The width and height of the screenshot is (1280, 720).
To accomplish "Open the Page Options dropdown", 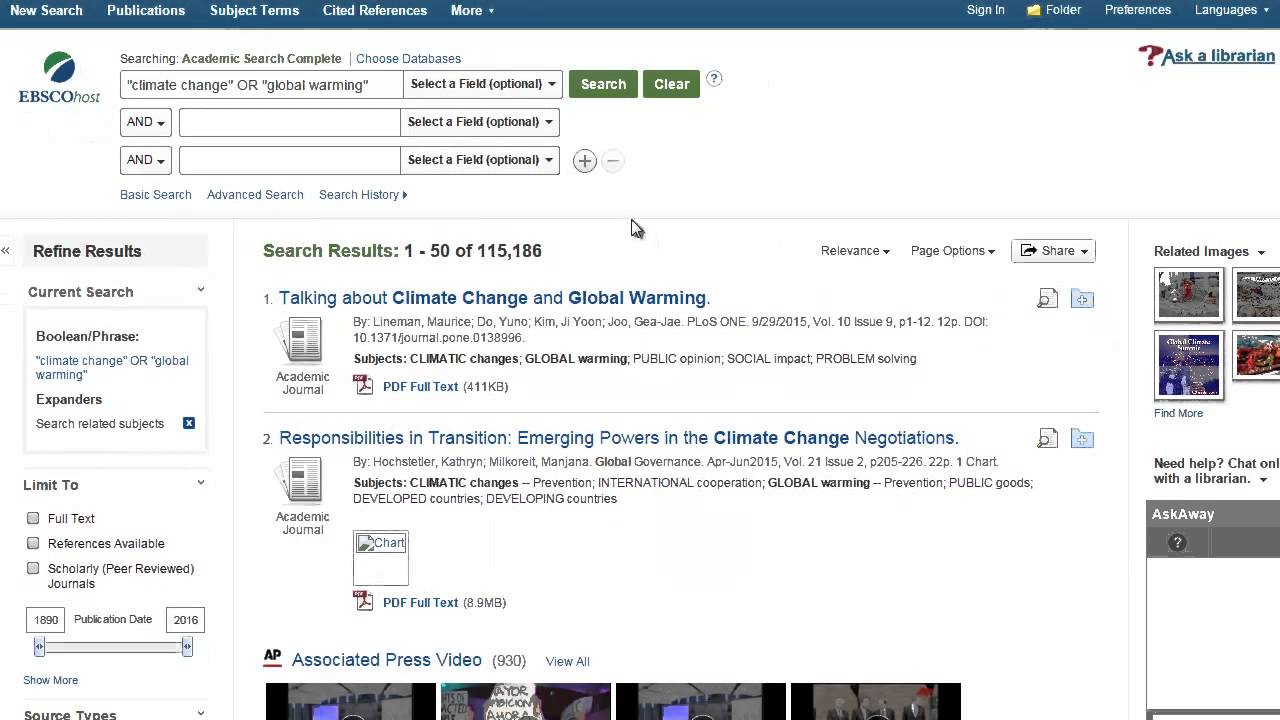I will (953, 251).
